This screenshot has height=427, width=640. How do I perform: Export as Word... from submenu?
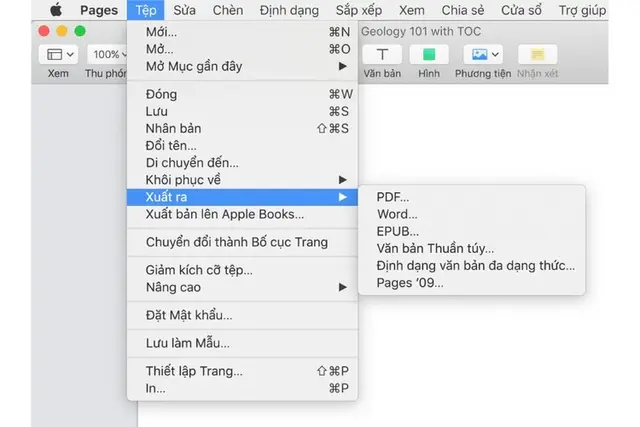471,214
